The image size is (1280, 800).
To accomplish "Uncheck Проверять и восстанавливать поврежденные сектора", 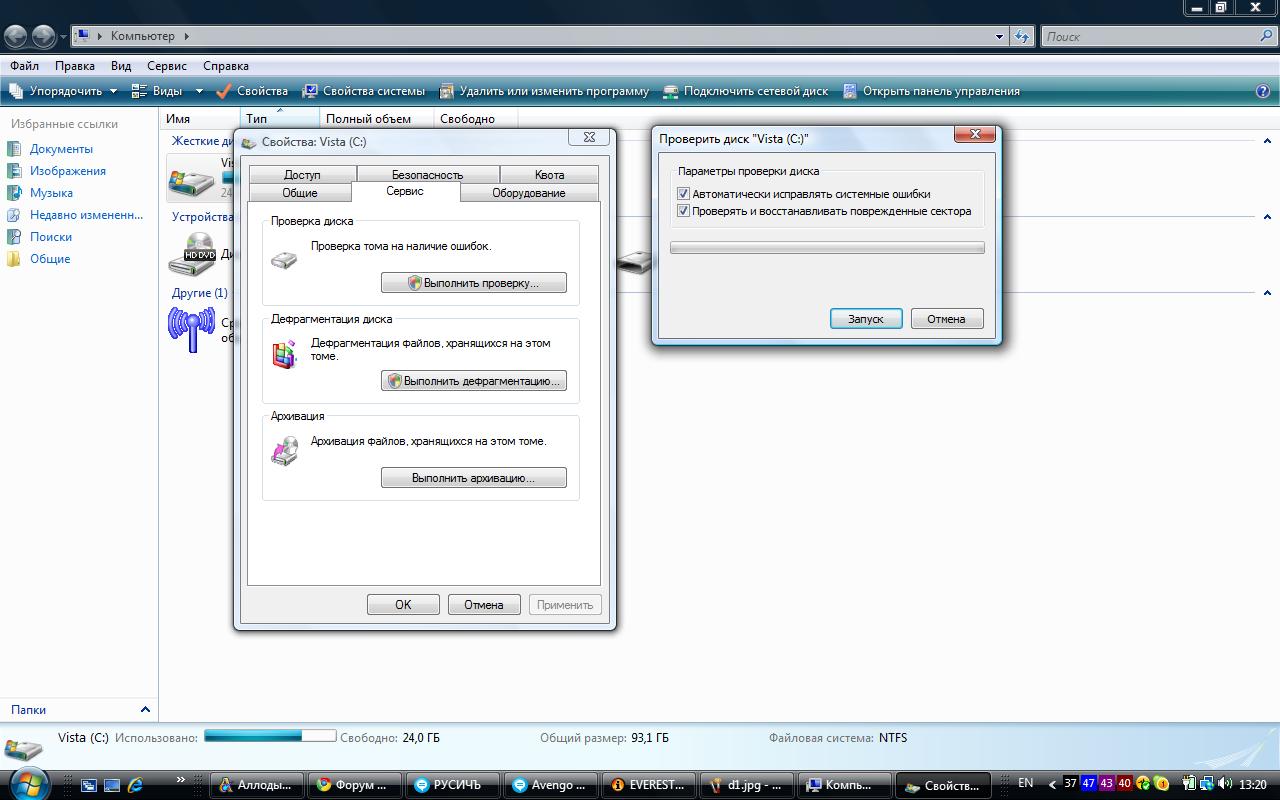I will pos(684,211).
